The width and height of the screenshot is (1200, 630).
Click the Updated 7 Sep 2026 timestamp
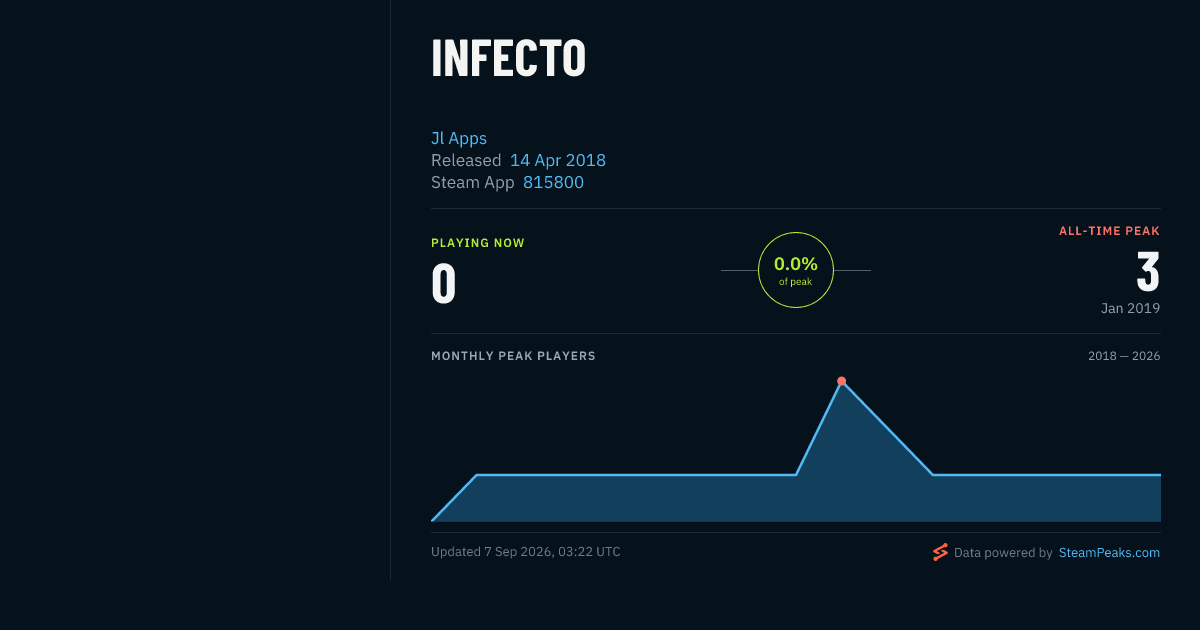(526, 552)
